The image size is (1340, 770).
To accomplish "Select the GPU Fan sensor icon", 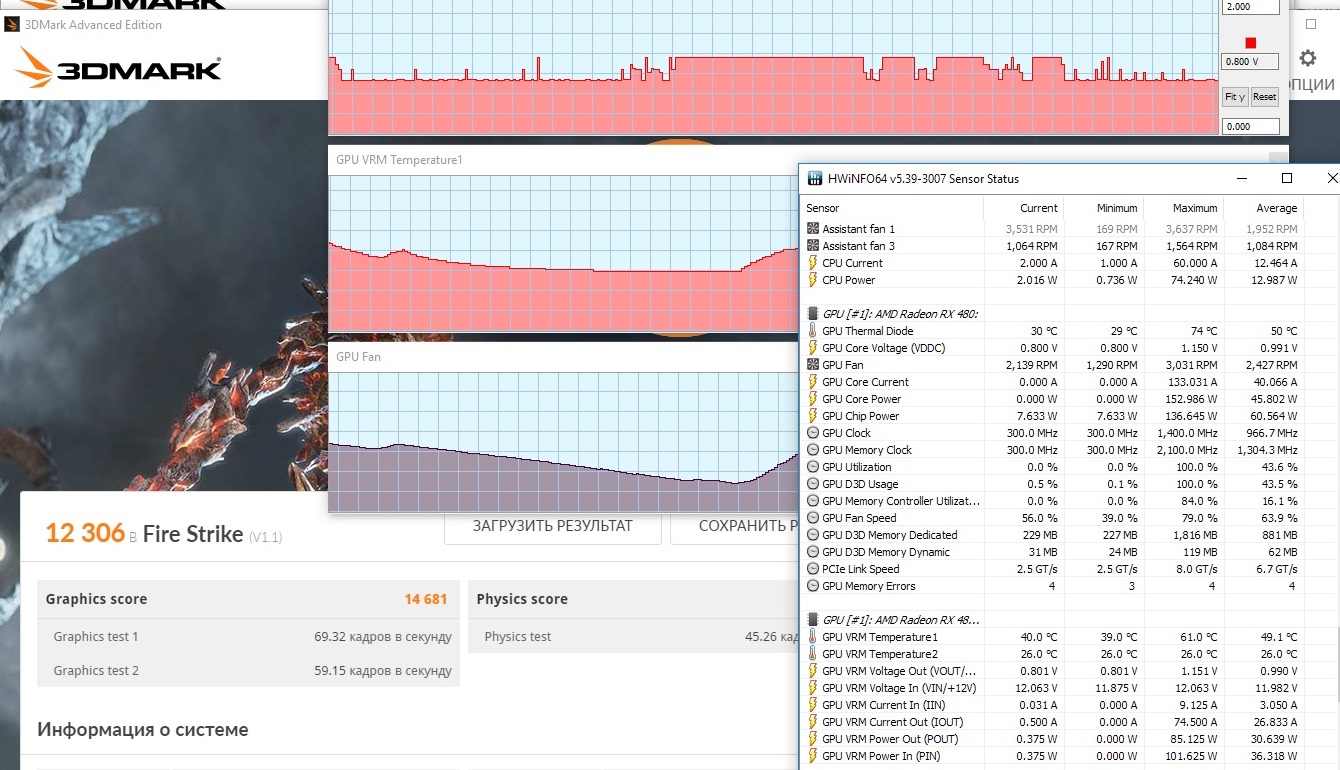I will coord(812,365).
